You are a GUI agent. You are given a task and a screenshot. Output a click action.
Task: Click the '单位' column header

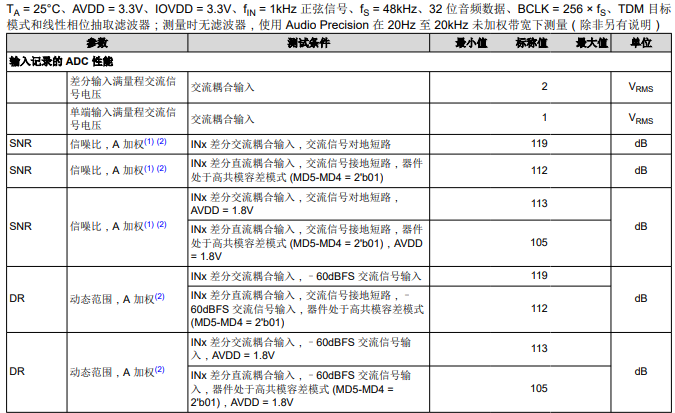[x=641, y=43]
